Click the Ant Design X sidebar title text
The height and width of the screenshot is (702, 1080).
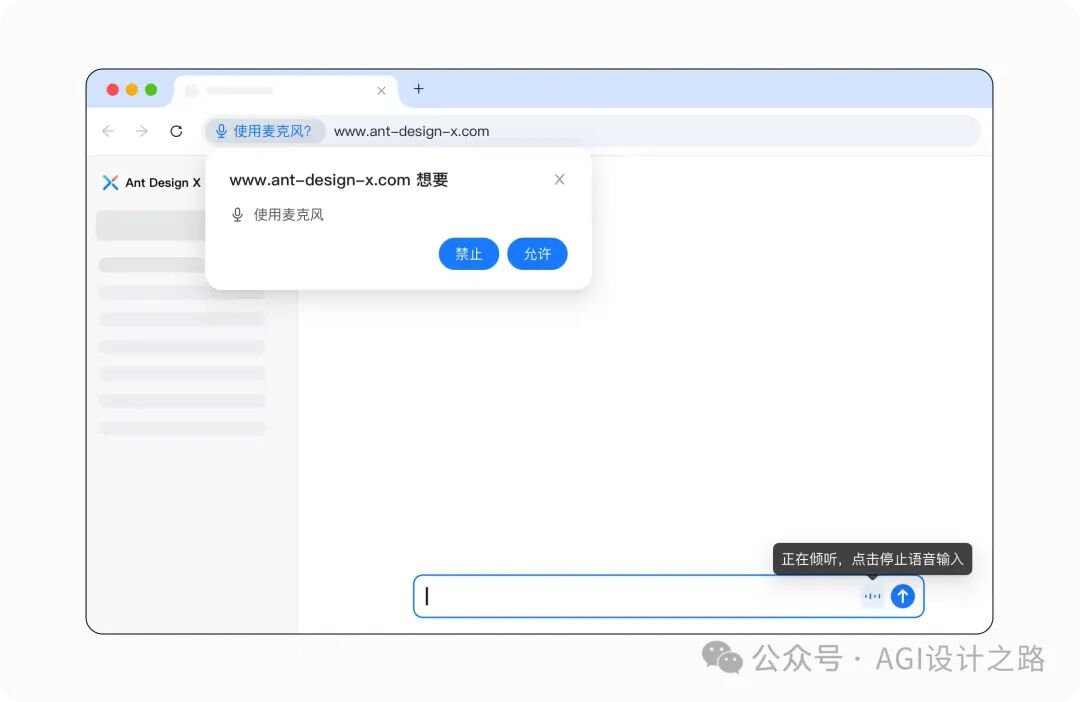[163, 183]
